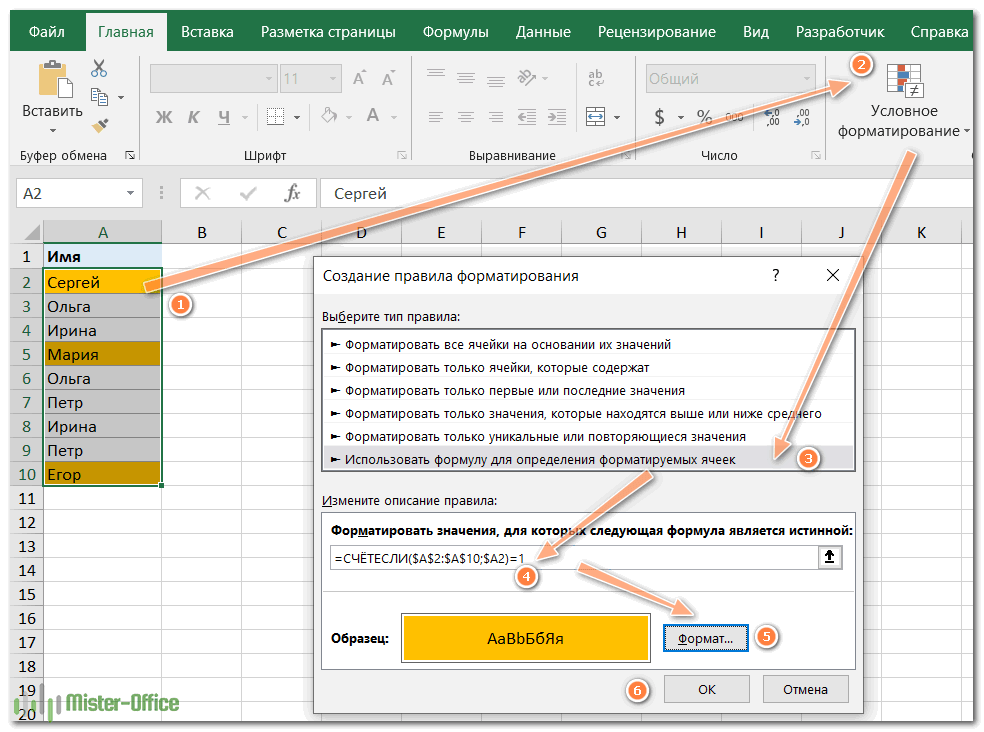Screen dimensions: 984x732
Task: Select the Format Painter brush icon
Action: click(99, 125)
